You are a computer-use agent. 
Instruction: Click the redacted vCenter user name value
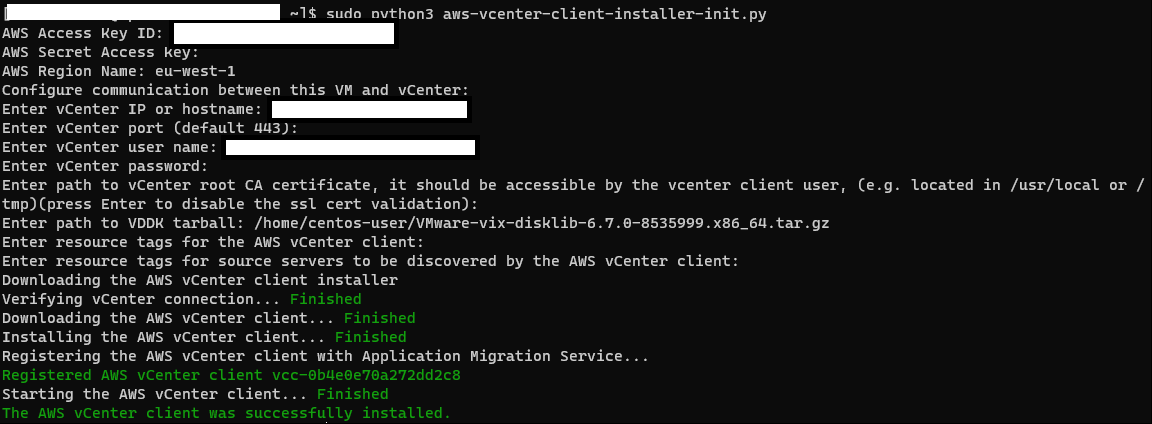pos(350,148)
